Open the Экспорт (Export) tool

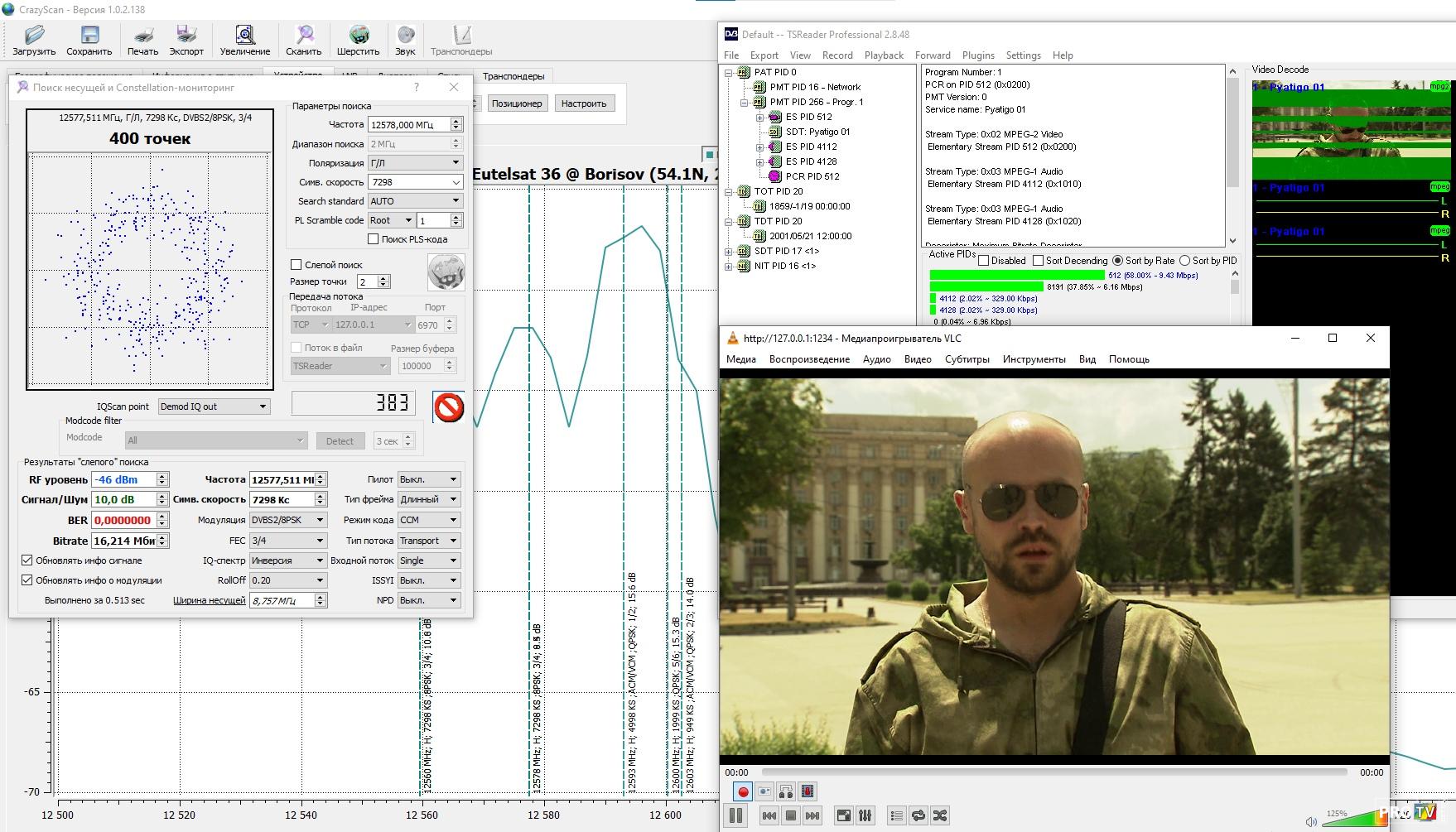coord(186,39)
